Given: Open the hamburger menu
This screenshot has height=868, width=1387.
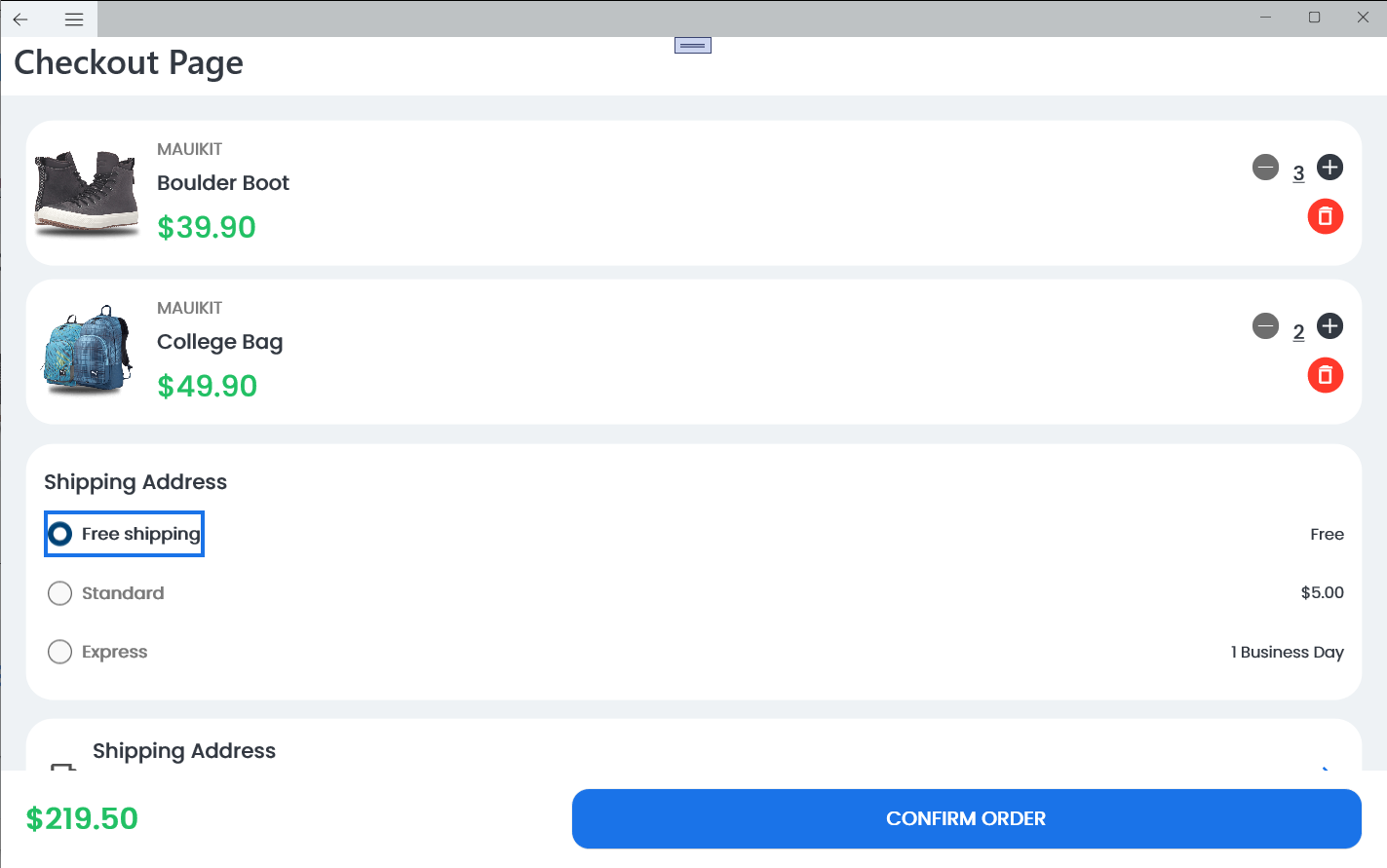Looking at the screenshot, I should (x=74, y=19).
